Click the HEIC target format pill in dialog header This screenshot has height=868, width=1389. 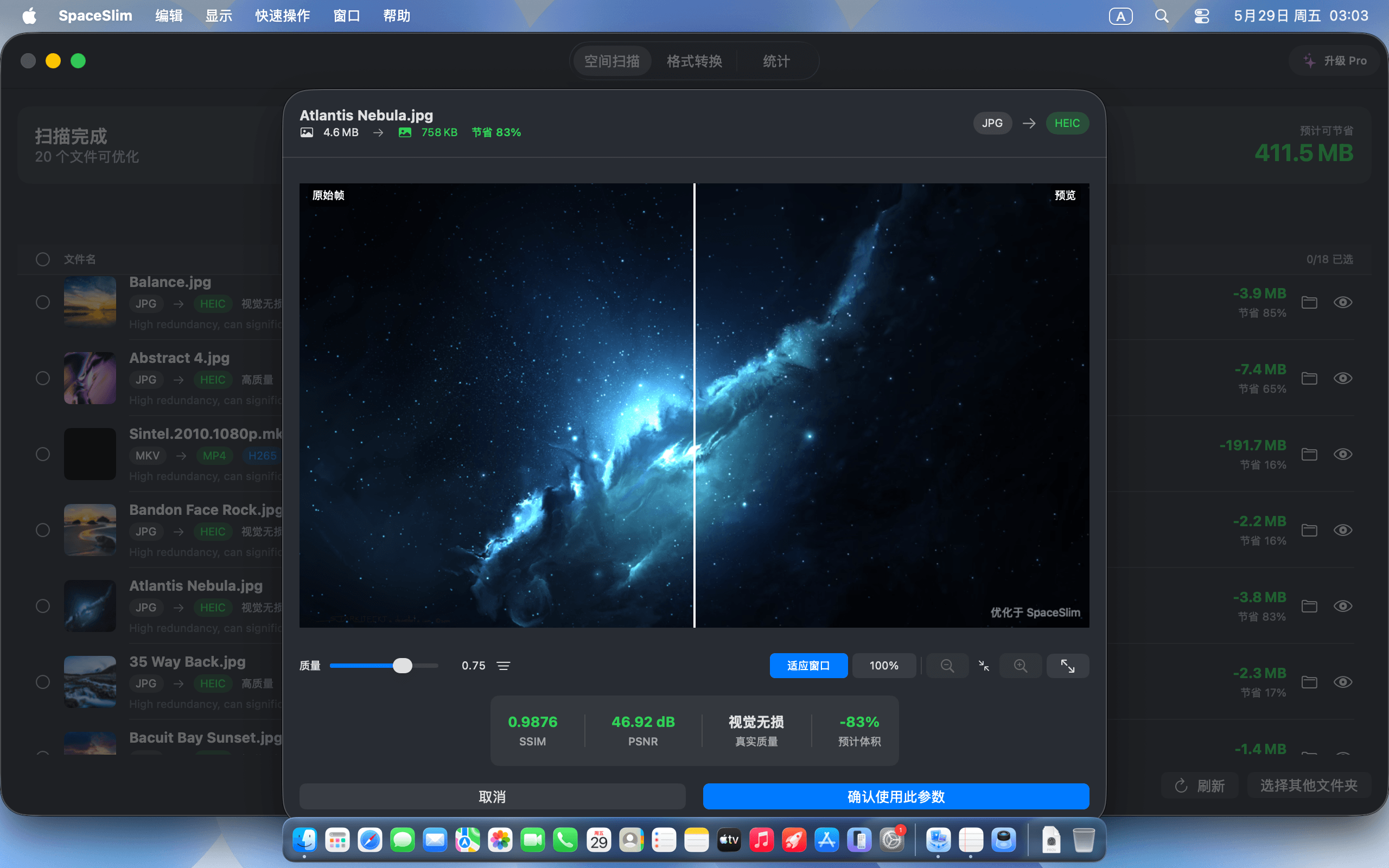click(1067, 124)
